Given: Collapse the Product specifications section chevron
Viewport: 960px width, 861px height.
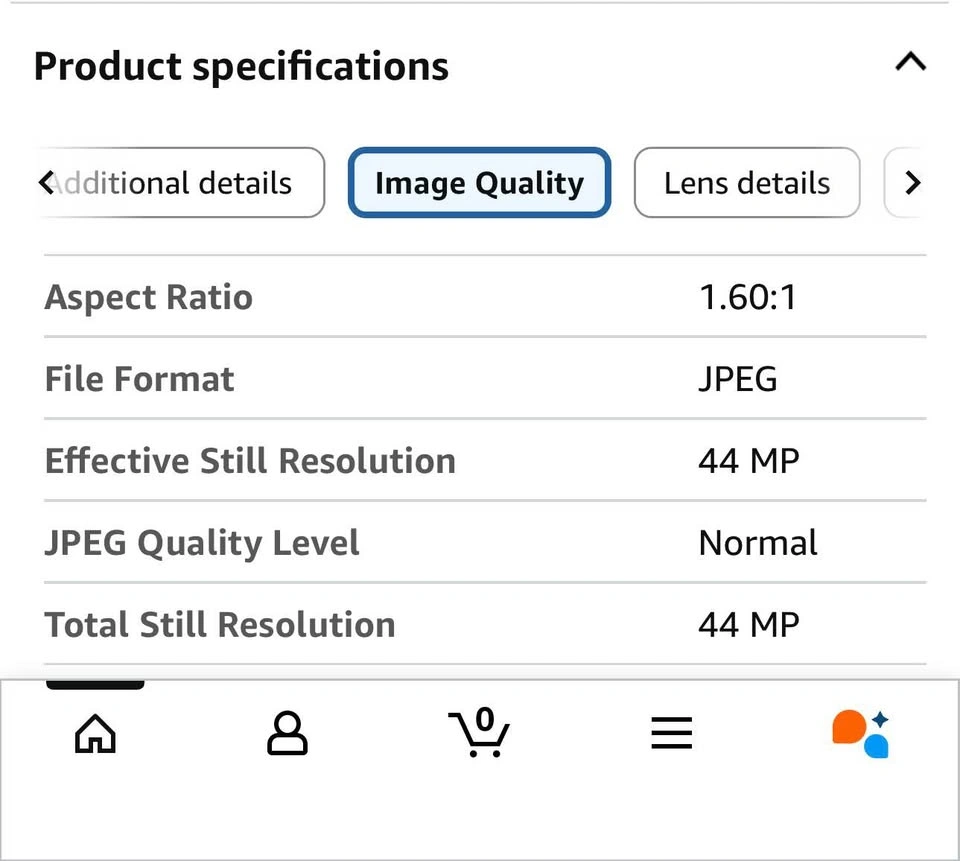Looking at the screenshot, I should 910,64.
